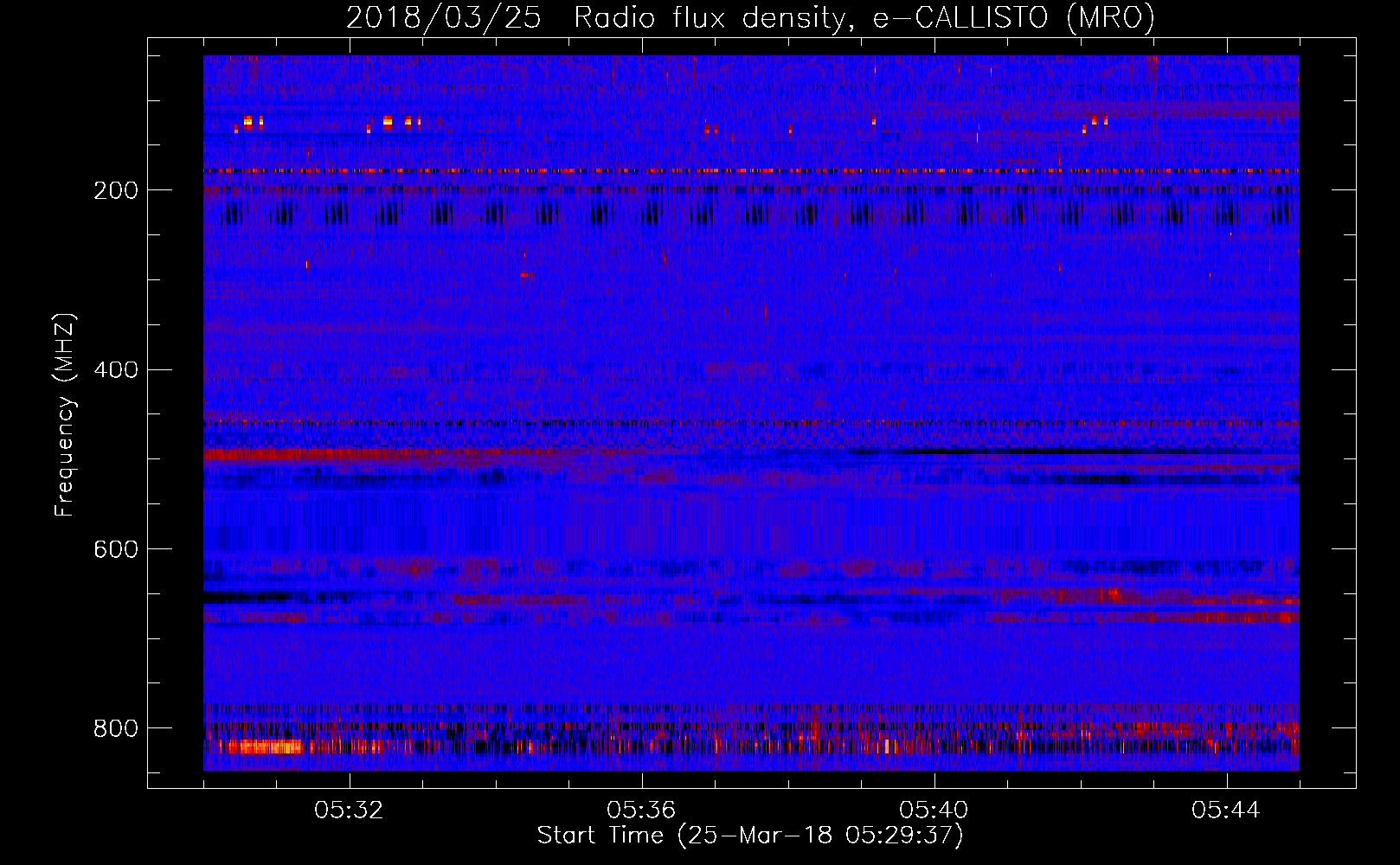Click the 05:32 time tick label
The image size is (1400, 865).
(x=349, y=811)
